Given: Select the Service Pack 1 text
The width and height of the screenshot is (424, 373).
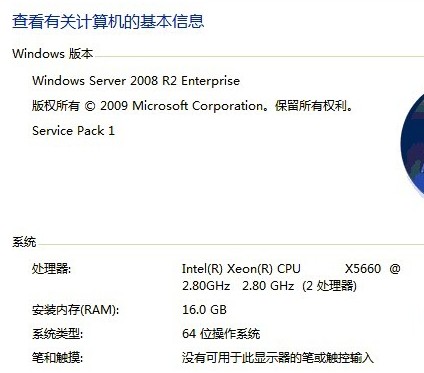Looking at the screenshot, I should (x=73, y=131).
